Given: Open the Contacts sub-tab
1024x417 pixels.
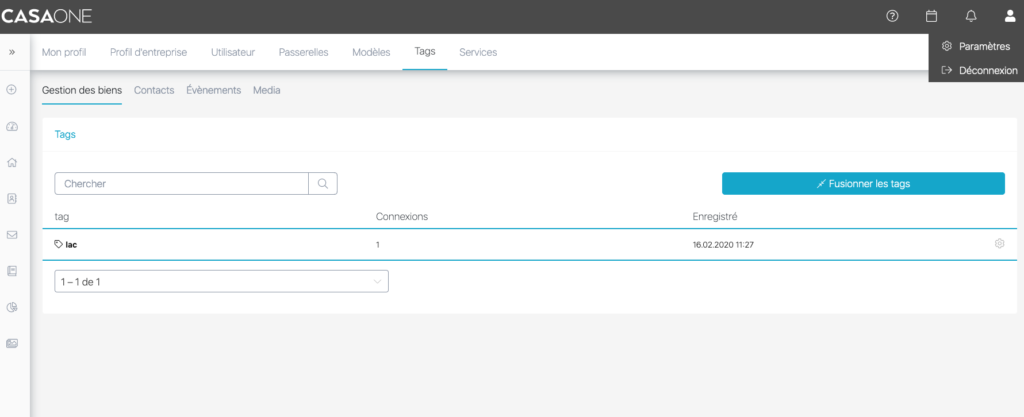Looking at the screenshot, I should pyautogui.click(x=154, y=90).
